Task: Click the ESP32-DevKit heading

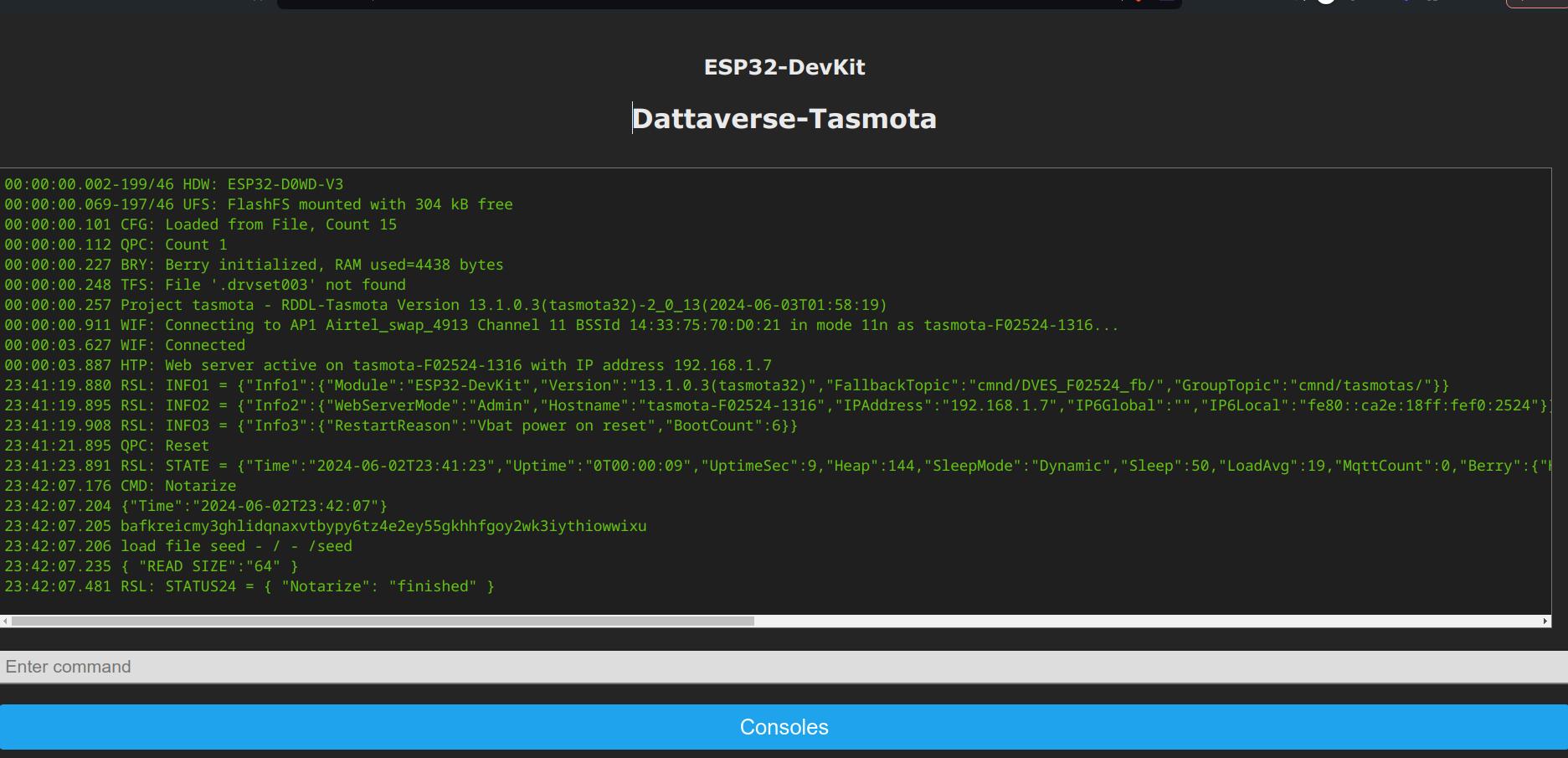Action: 784,67
